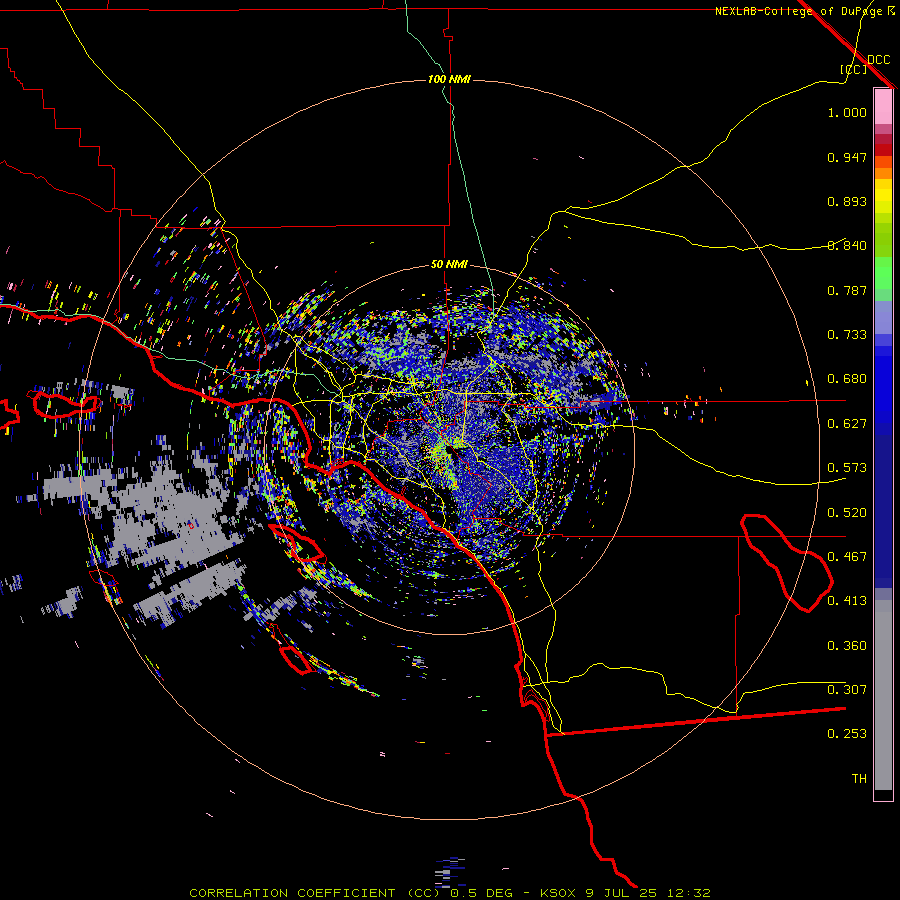Viewport: 900px width, 900px height.
Task: Click the 0.360 scale value
Action: click(x=847, y=646)
